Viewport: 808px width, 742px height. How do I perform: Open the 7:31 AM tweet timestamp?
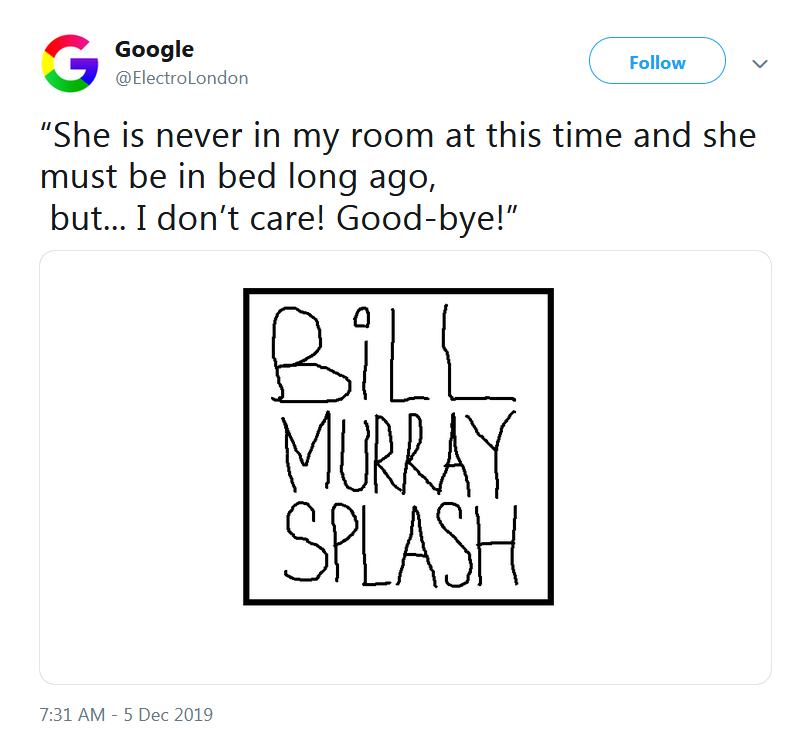74,715
